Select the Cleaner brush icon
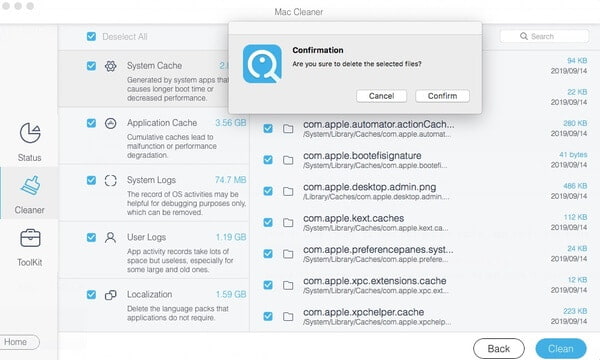 (x=30, y=186)
